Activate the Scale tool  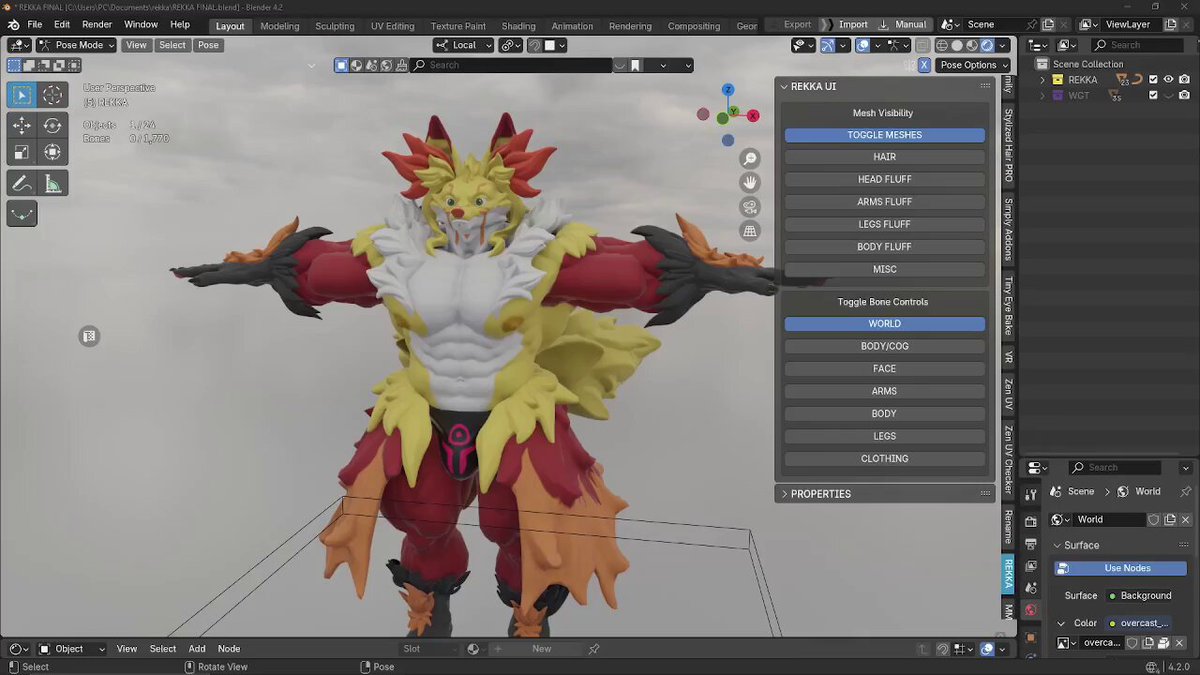click(22, 153)
